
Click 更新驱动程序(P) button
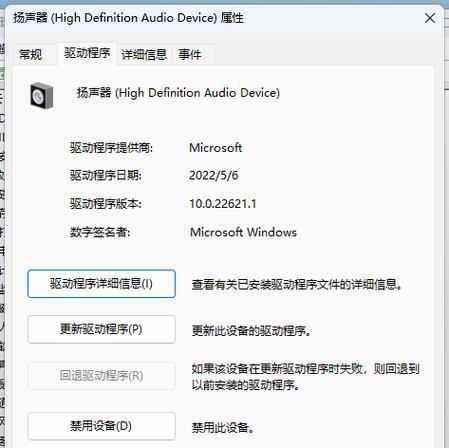pyautogui.click(x=101, y=330)
